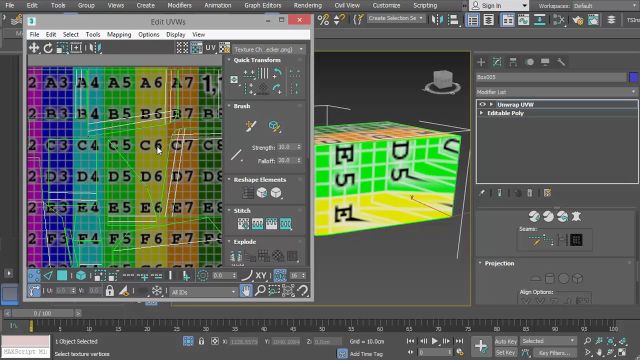640x360 pixels.
Task: Click the Pin Stack icon
Action: click(x=482, y=193)
